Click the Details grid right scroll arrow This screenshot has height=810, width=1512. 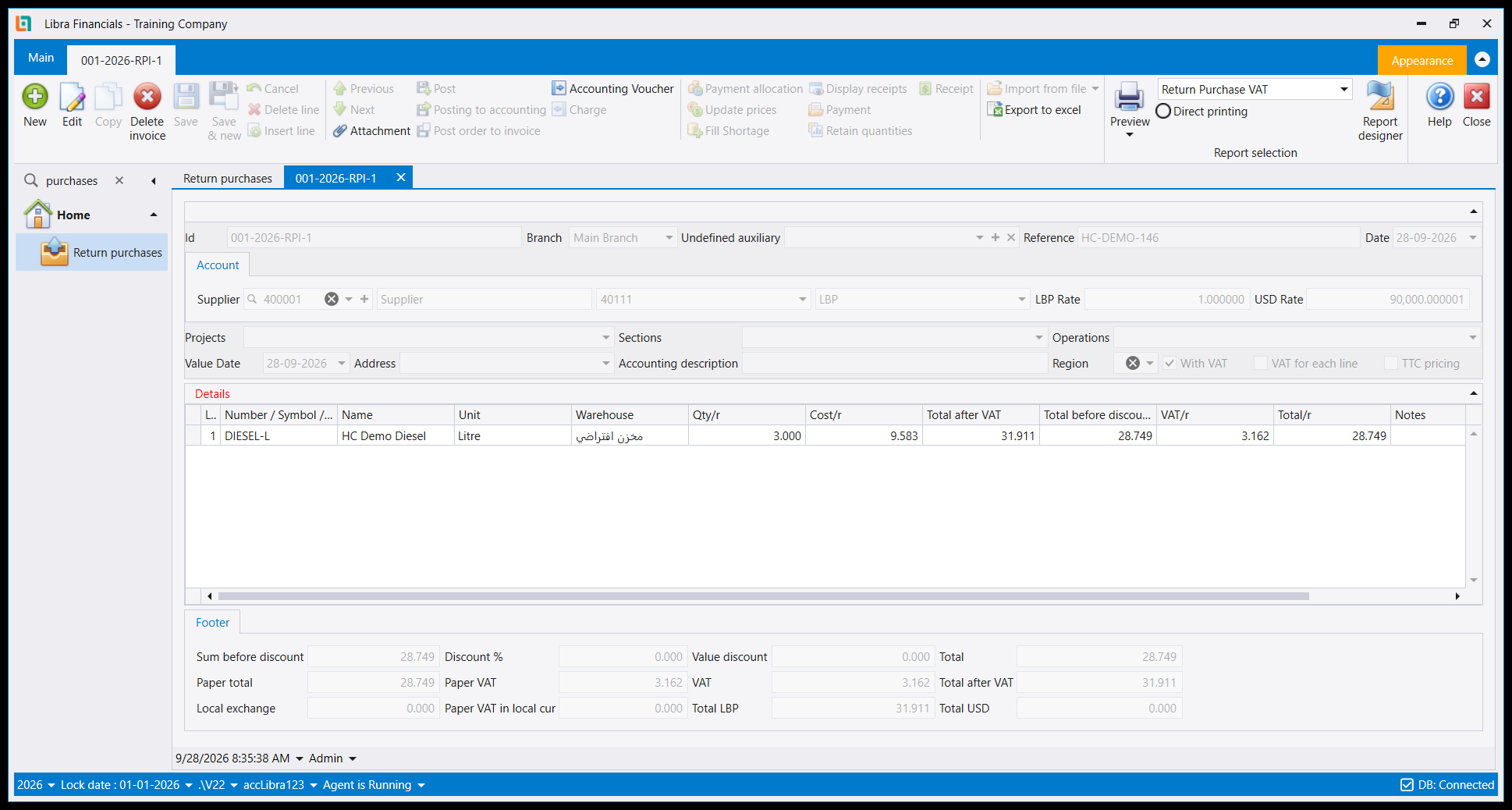(x=1457, y=596)
